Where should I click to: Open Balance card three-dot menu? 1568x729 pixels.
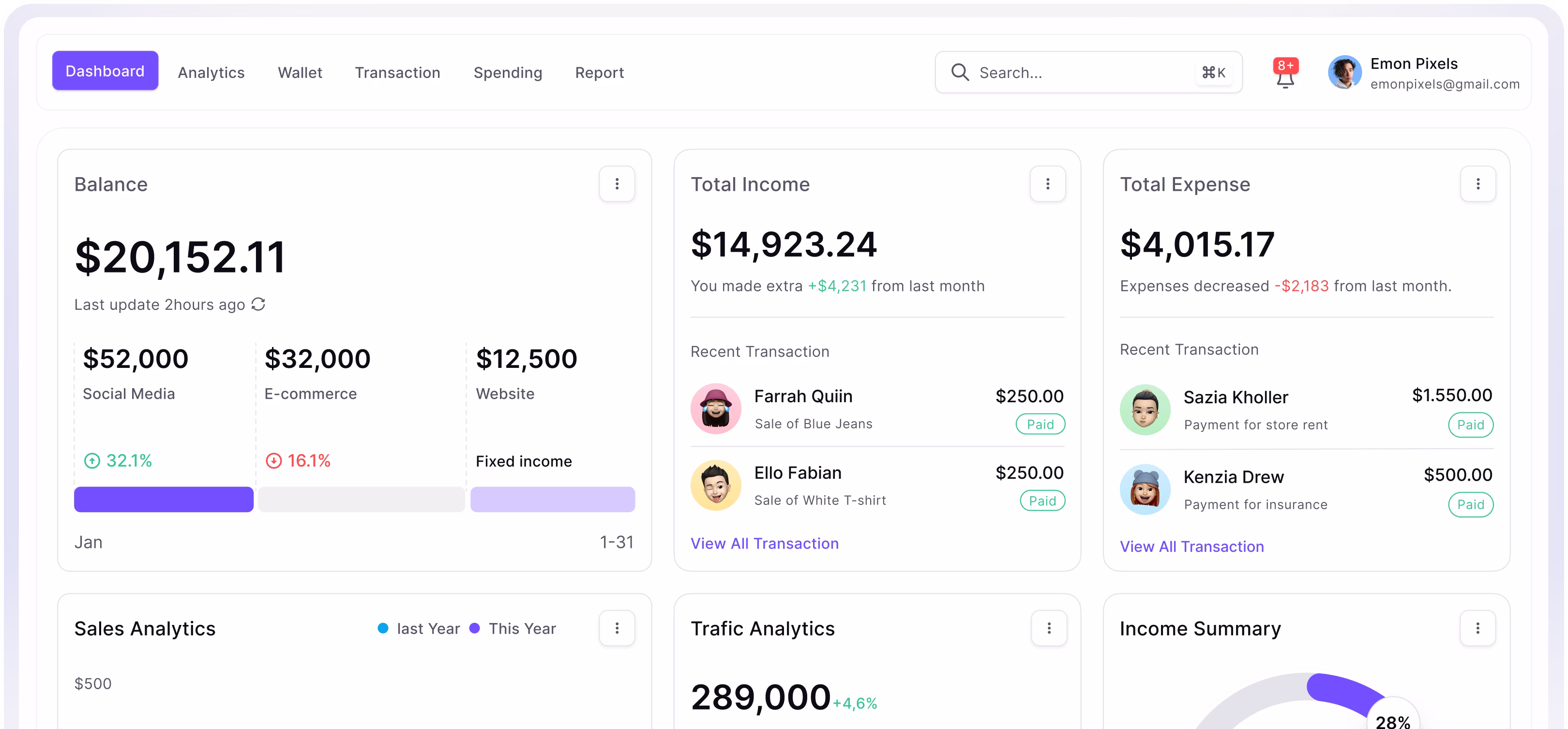point(617,184)
